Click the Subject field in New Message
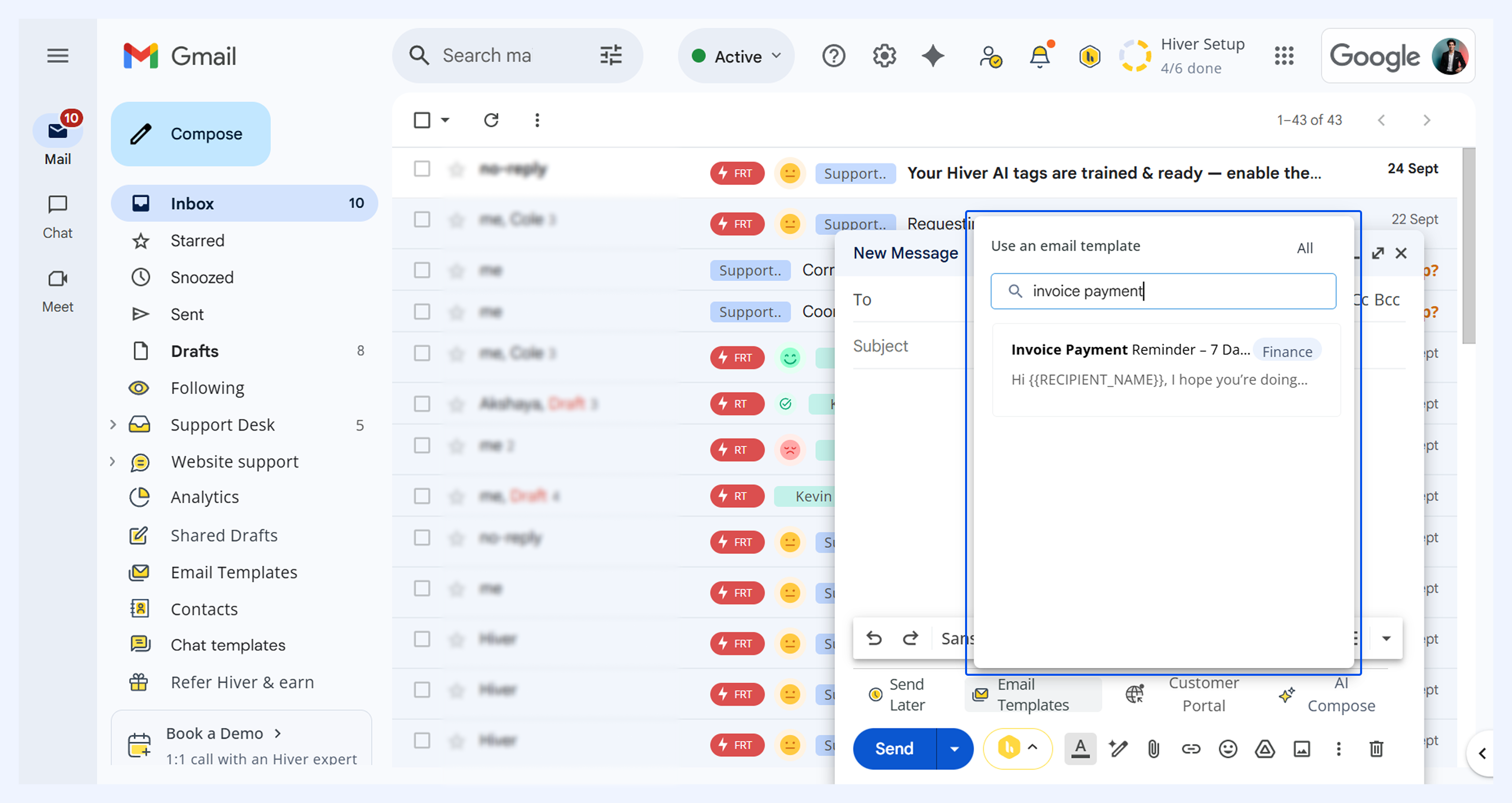This screenshot has width=1512, height=803. (x=907, y=346)
